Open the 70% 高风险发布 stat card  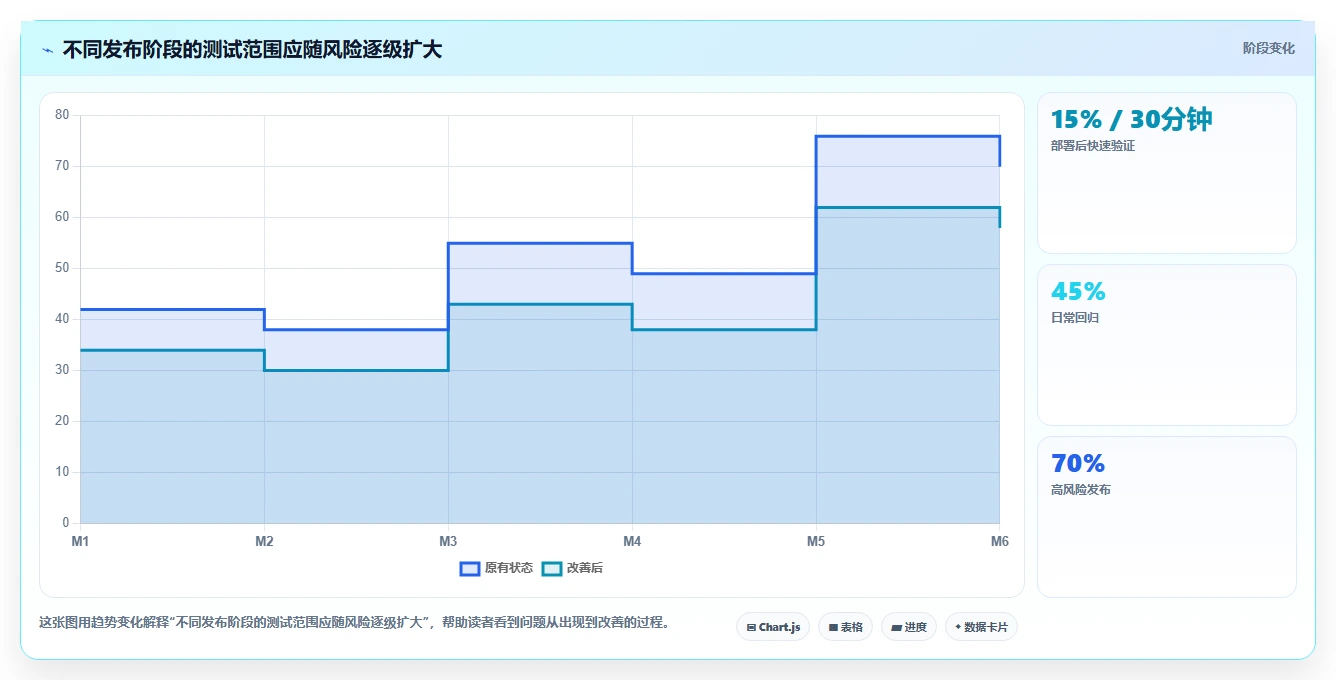pos(1167,517)
